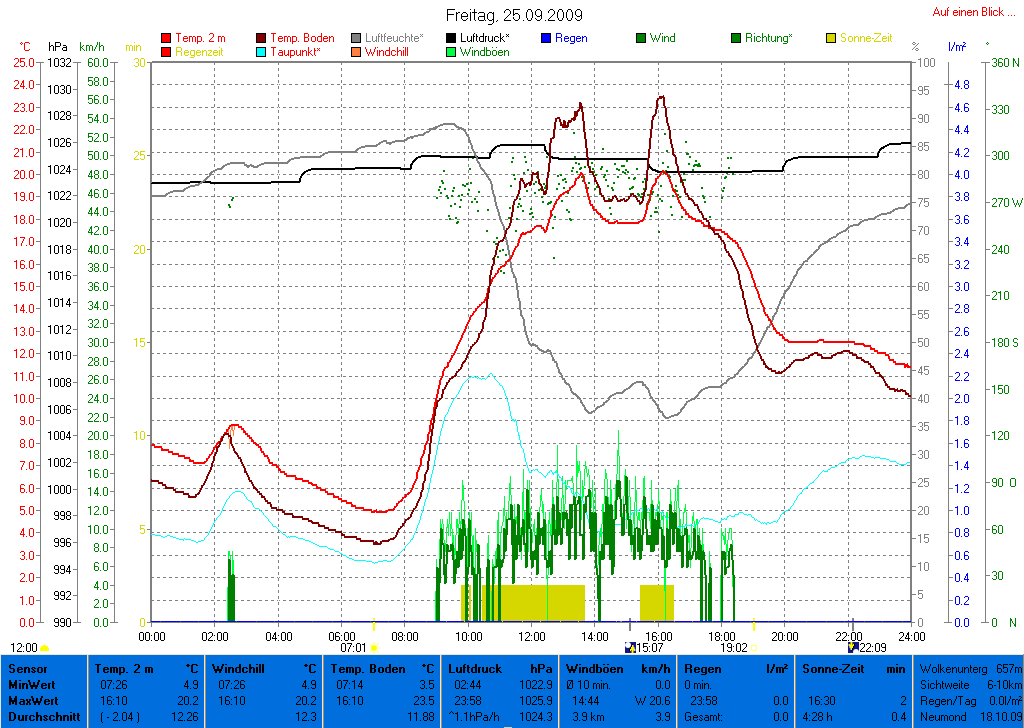Click the yellow Sonne-Zeit legend swatch
The image size is (1024, 728).
pyautogui.click(x=831, y=39)
